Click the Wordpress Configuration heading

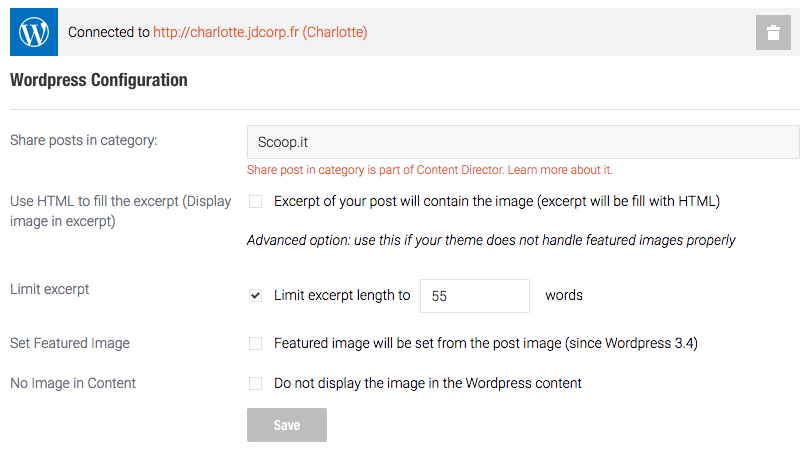click(x=99, y=80)
